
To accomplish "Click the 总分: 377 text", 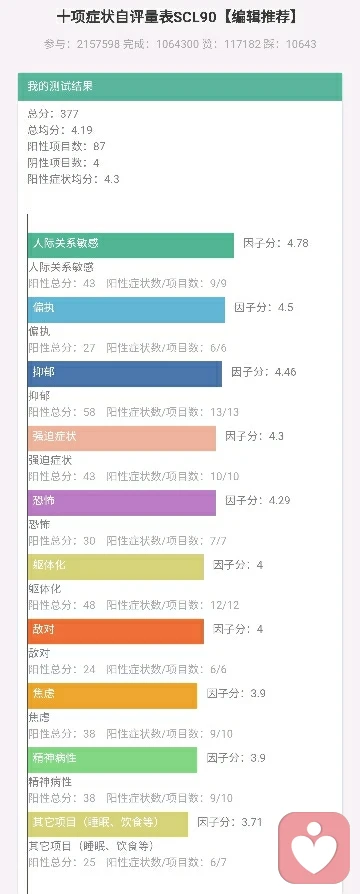I will (53, 113).
